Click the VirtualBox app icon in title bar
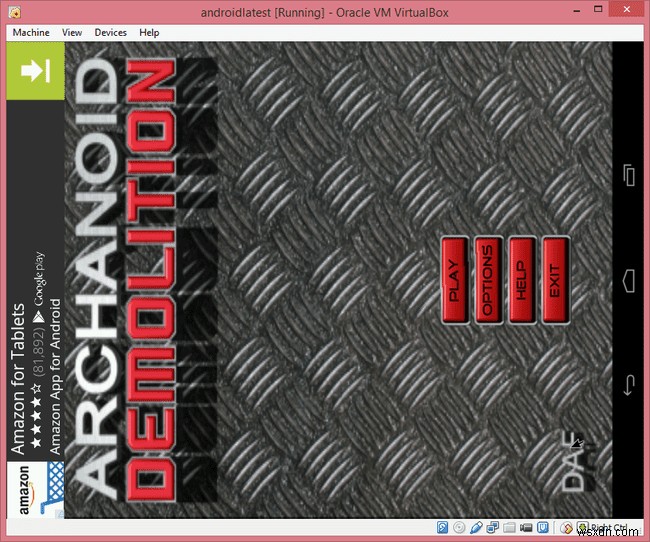The image size is (650, 542). (15, 12)
